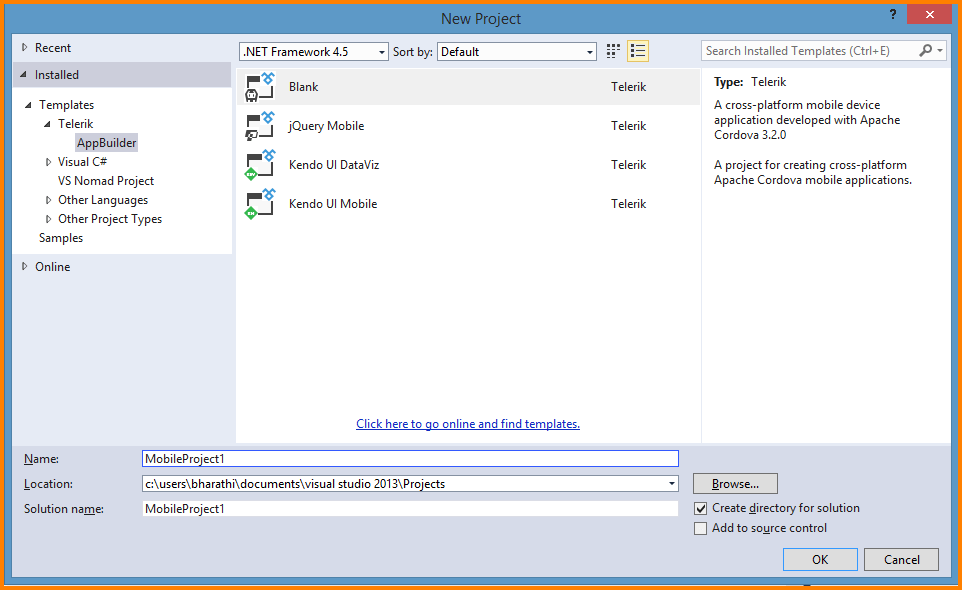Open search options dropdown arrow

(940, 51)
